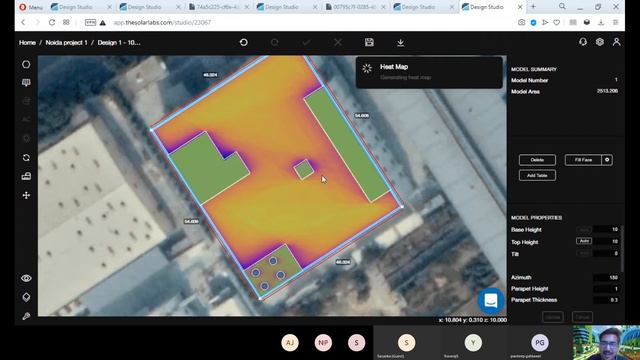
Task: Click the bookmark heart icon
Action: [x=557, y=22]
